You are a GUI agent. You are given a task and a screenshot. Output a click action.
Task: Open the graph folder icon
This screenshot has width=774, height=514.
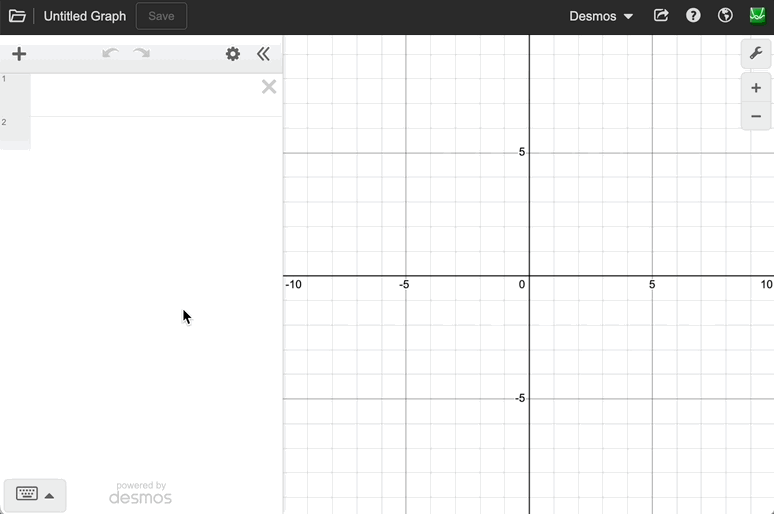(17, 16)
